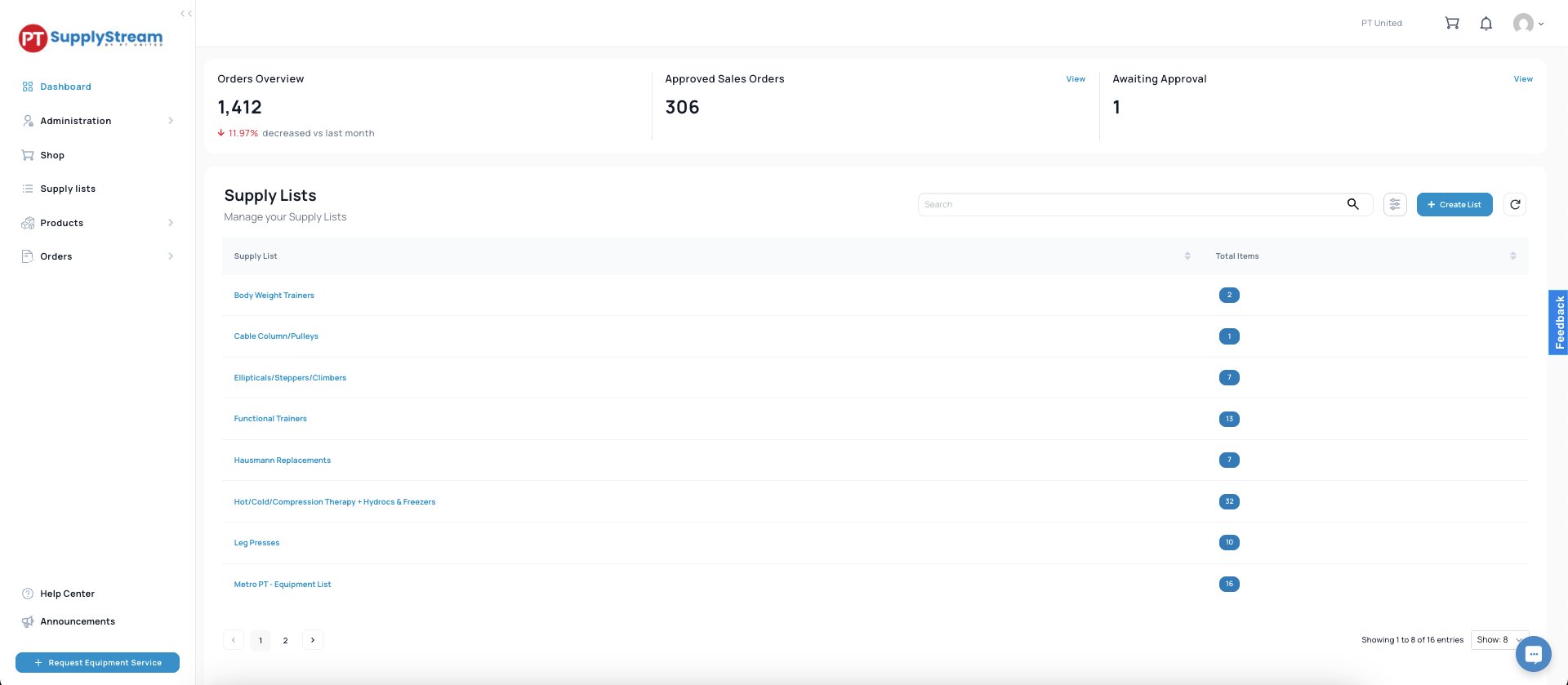Open Metro PT - Equipment List
The width and height of the screenshot is (1568, 685).
(x=283, y=585)
